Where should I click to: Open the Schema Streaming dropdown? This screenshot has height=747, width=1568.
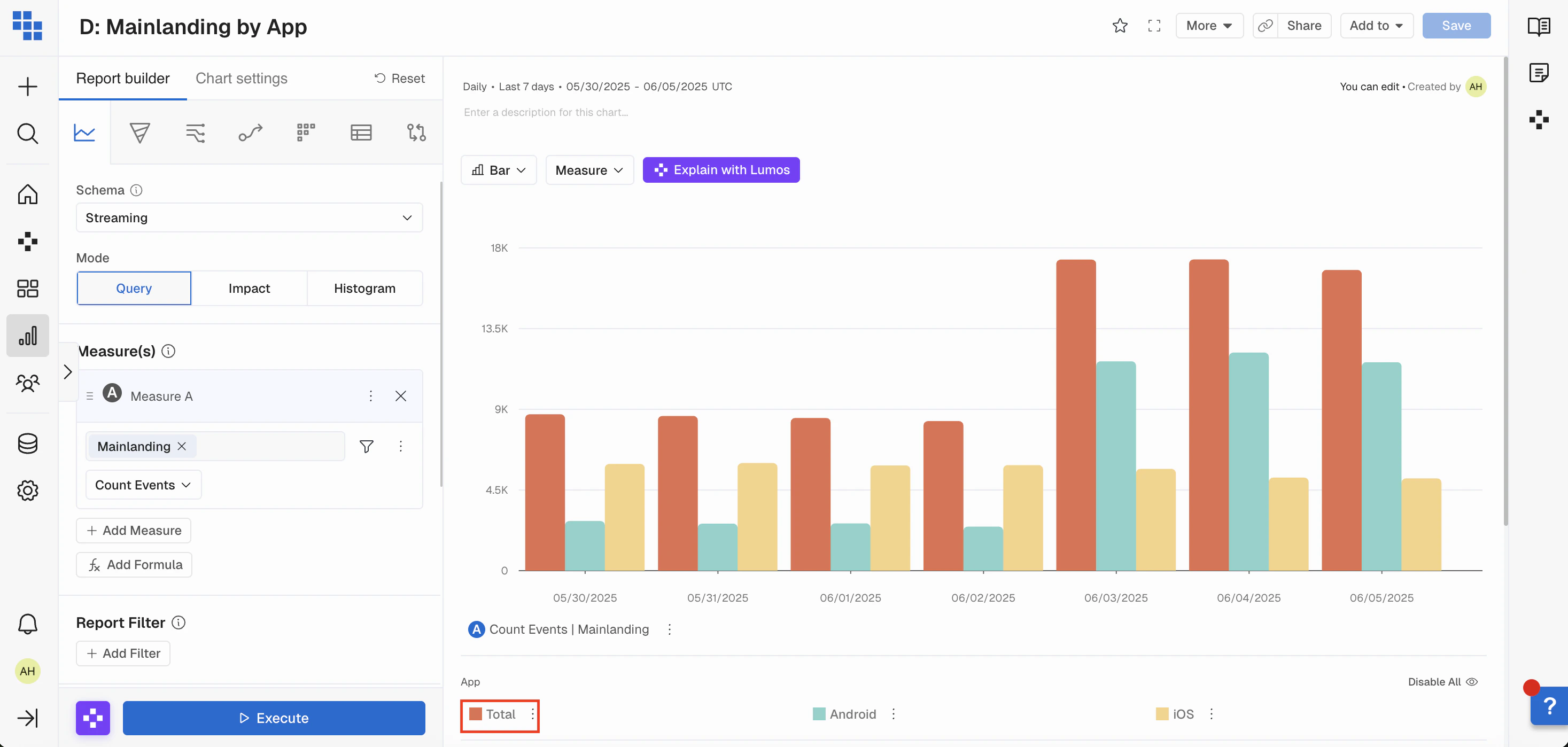[x=249, y=217]
